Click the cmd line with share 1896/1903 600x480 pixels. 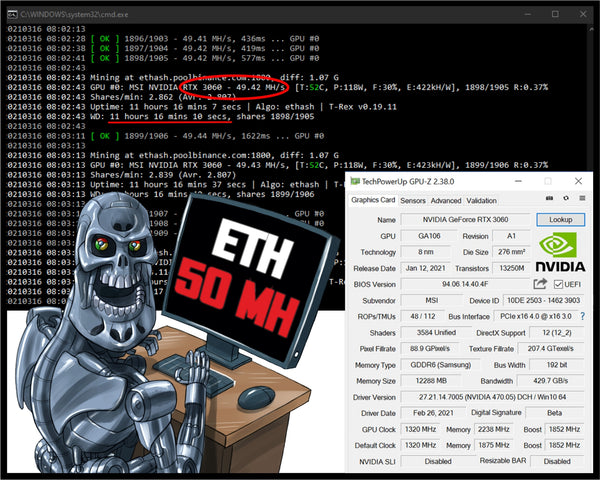pos(163,39)
